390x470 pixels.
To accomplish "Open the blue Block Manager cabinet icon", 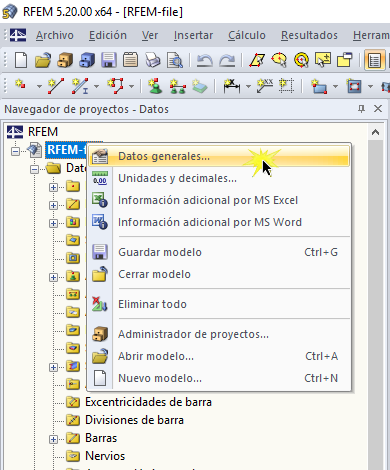I will pyautogui.click(x=87, y=60).
